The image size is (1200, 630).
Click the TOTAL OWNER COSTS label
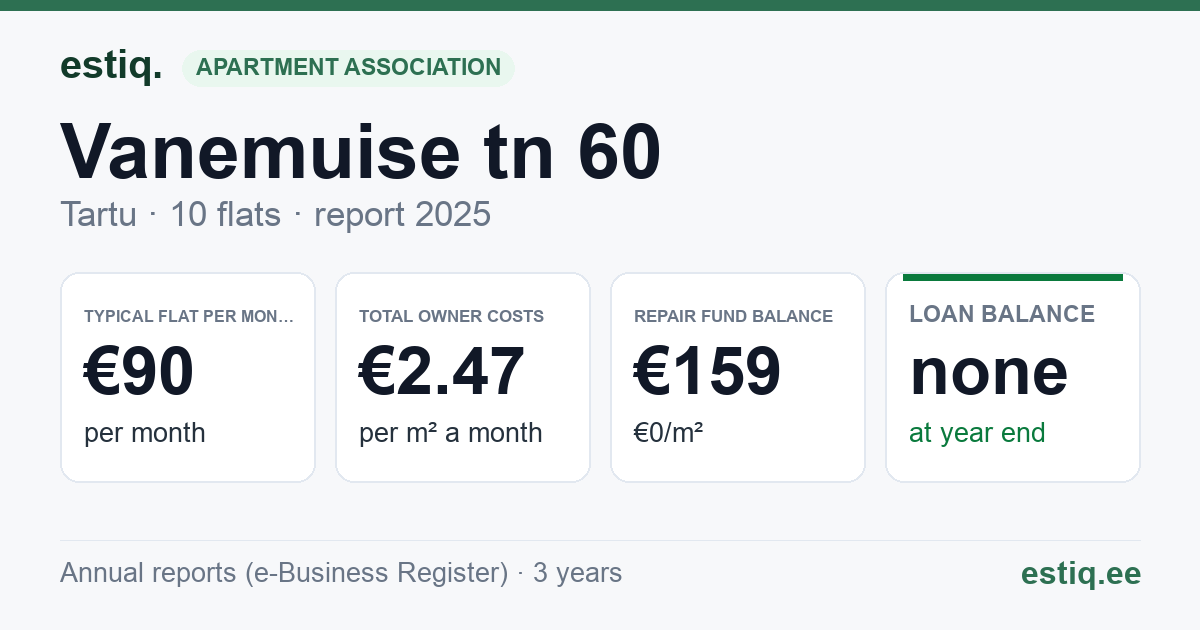[x=451, y=316]
